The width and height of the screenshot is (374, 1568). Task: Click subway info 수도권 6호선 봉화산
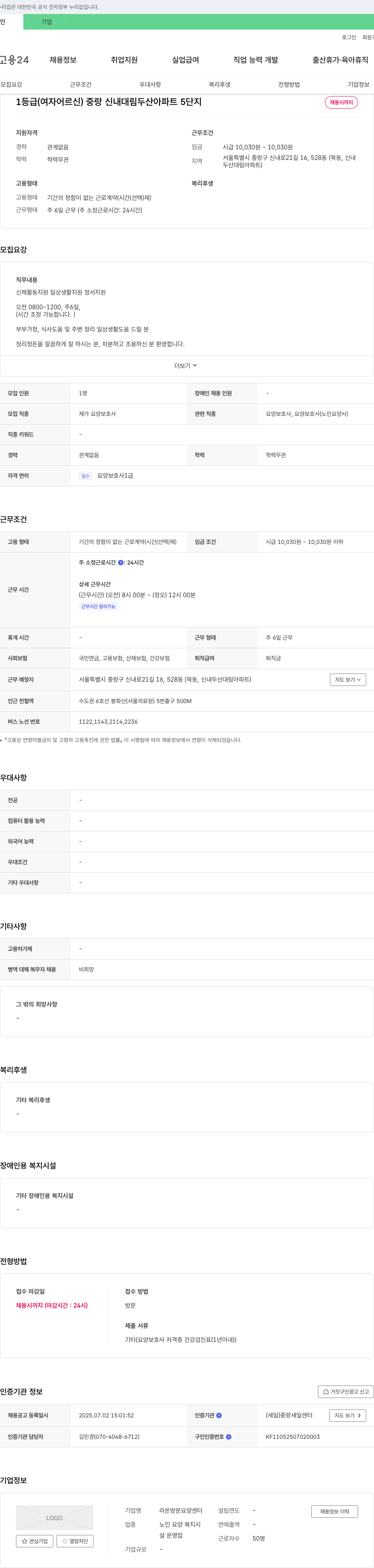(135, 701)
